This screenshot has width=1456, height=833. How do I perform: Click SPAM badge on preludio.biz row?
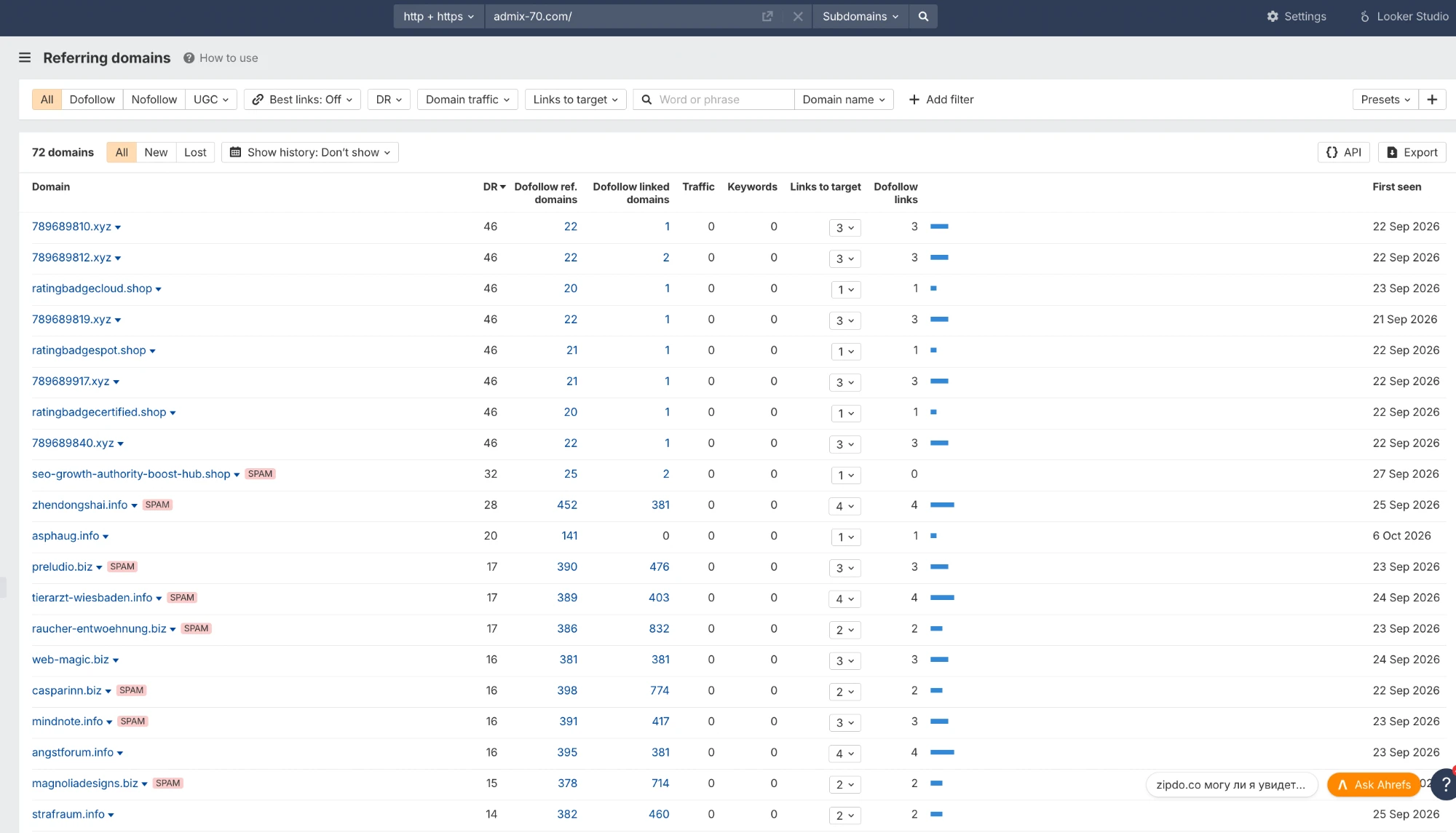[x=122, y=566]
